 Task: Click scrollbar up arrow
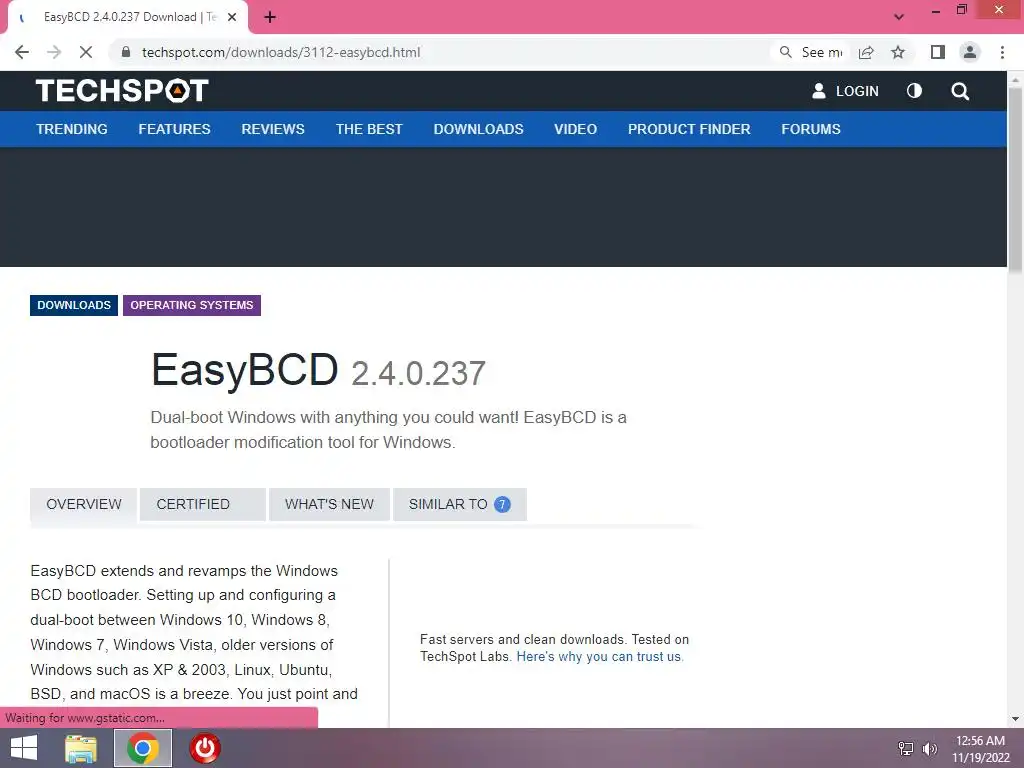coord(1016,78)
